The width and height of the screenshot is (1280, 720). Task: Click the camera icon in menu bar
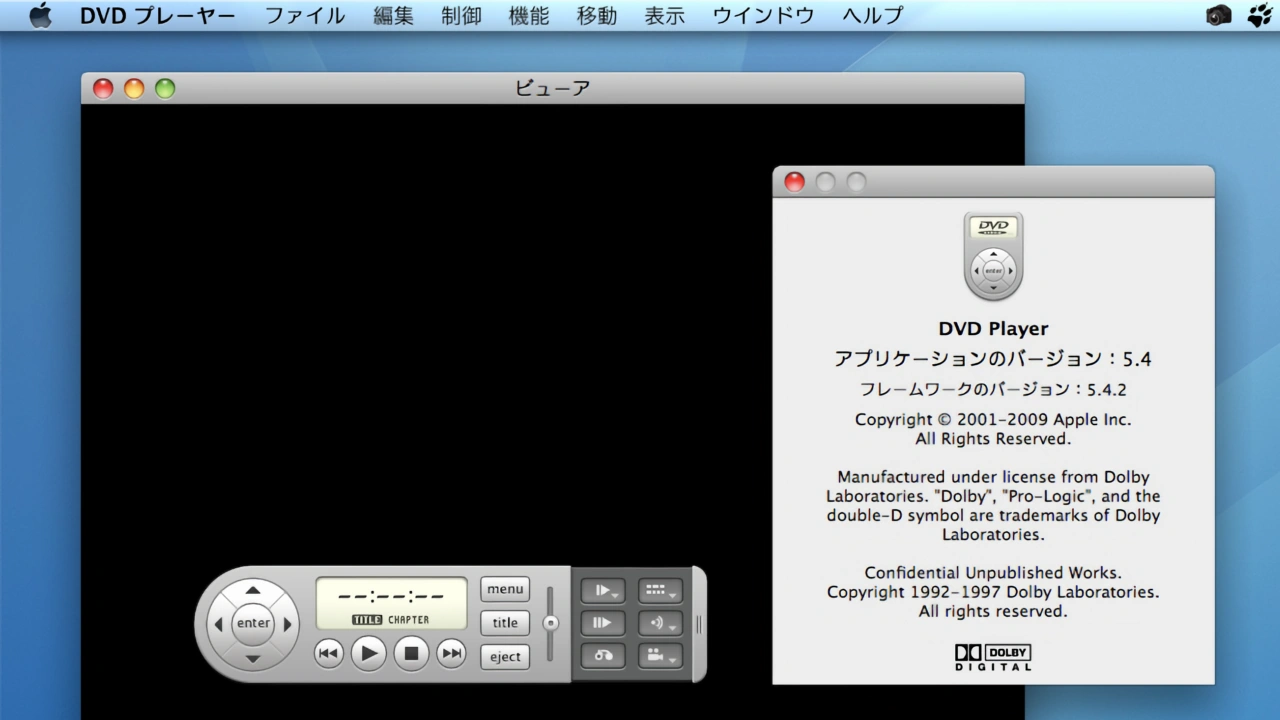coord(1219,15)
